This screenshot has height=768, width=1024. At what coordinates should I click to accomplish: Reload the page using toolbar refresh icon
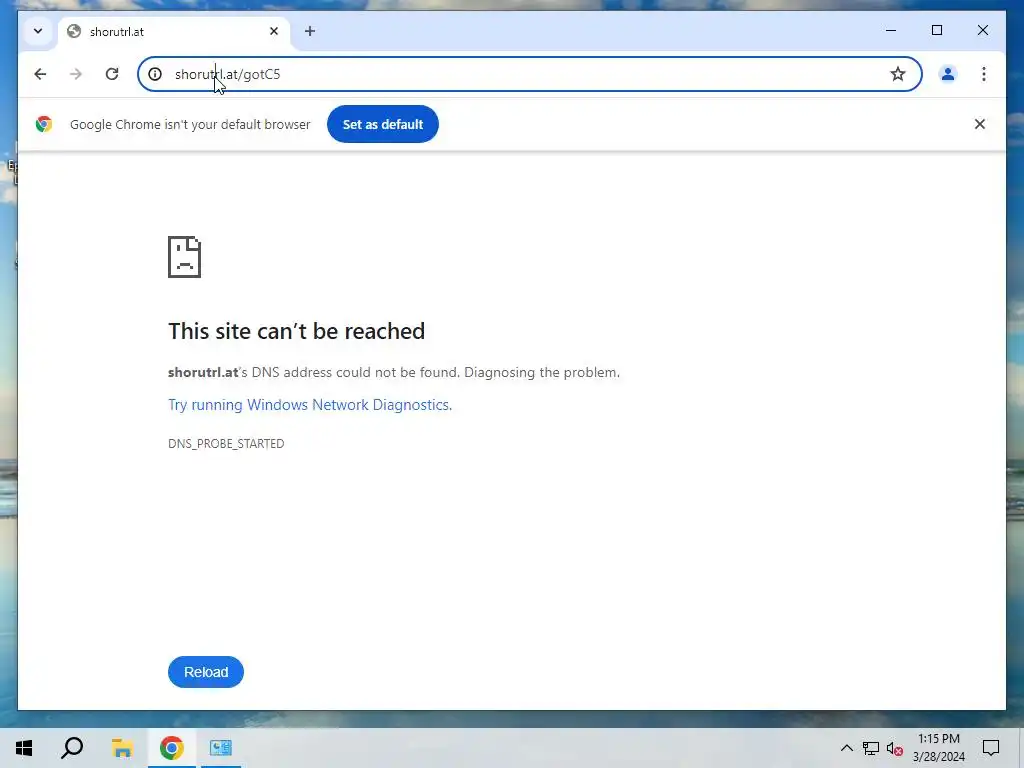pyautogui.click(x=112, y=74)
